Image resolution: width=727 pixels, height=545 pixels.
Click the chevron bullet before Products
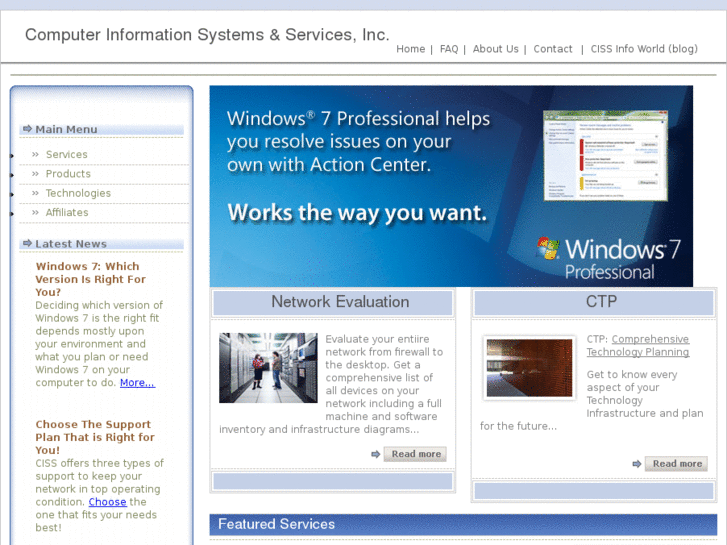35,174
